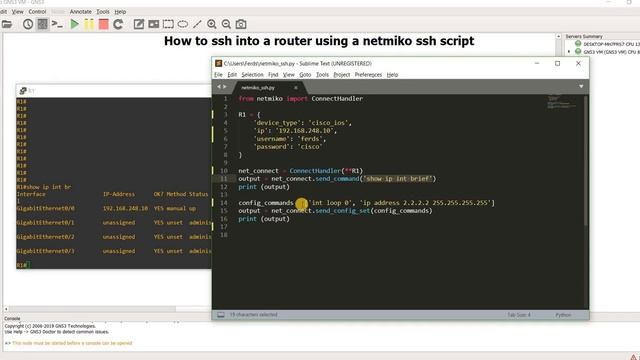Stop all nodes with red square icon

[104, 24]
